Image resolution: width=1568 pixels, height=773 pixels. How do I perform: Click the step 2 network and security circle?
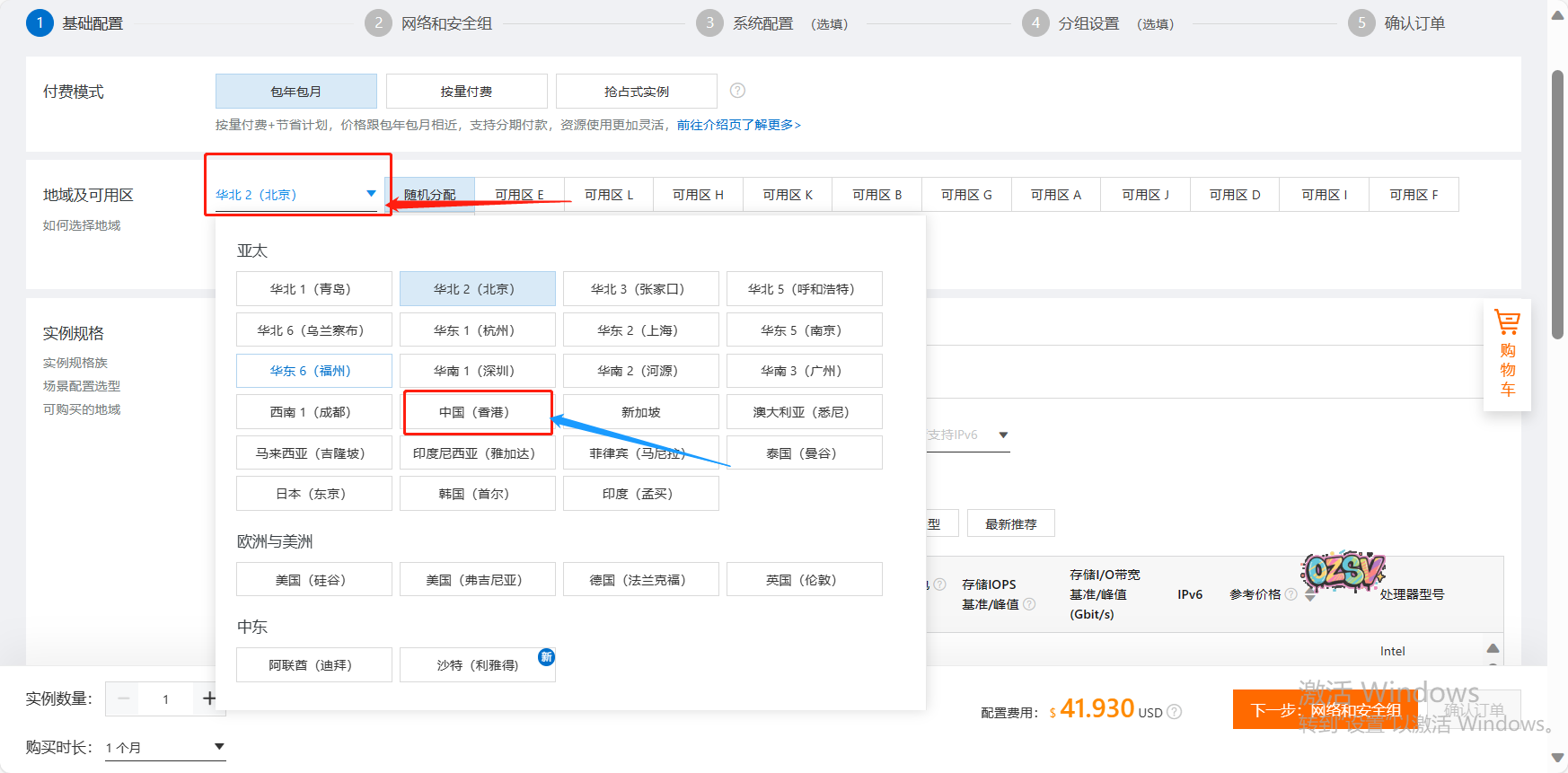[378, 23]
